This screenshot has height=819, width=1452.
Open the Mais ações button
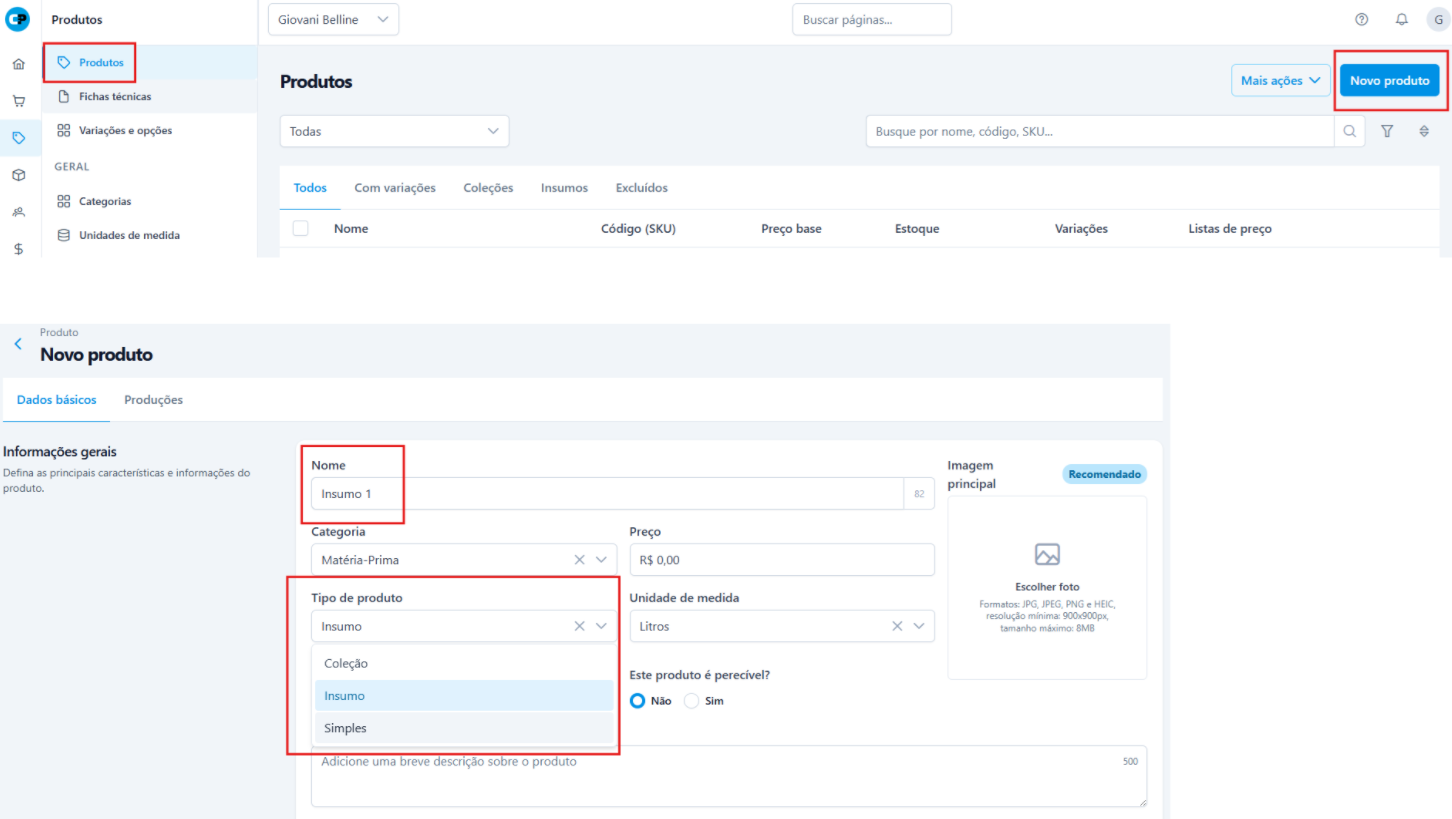click(1280, 81)
